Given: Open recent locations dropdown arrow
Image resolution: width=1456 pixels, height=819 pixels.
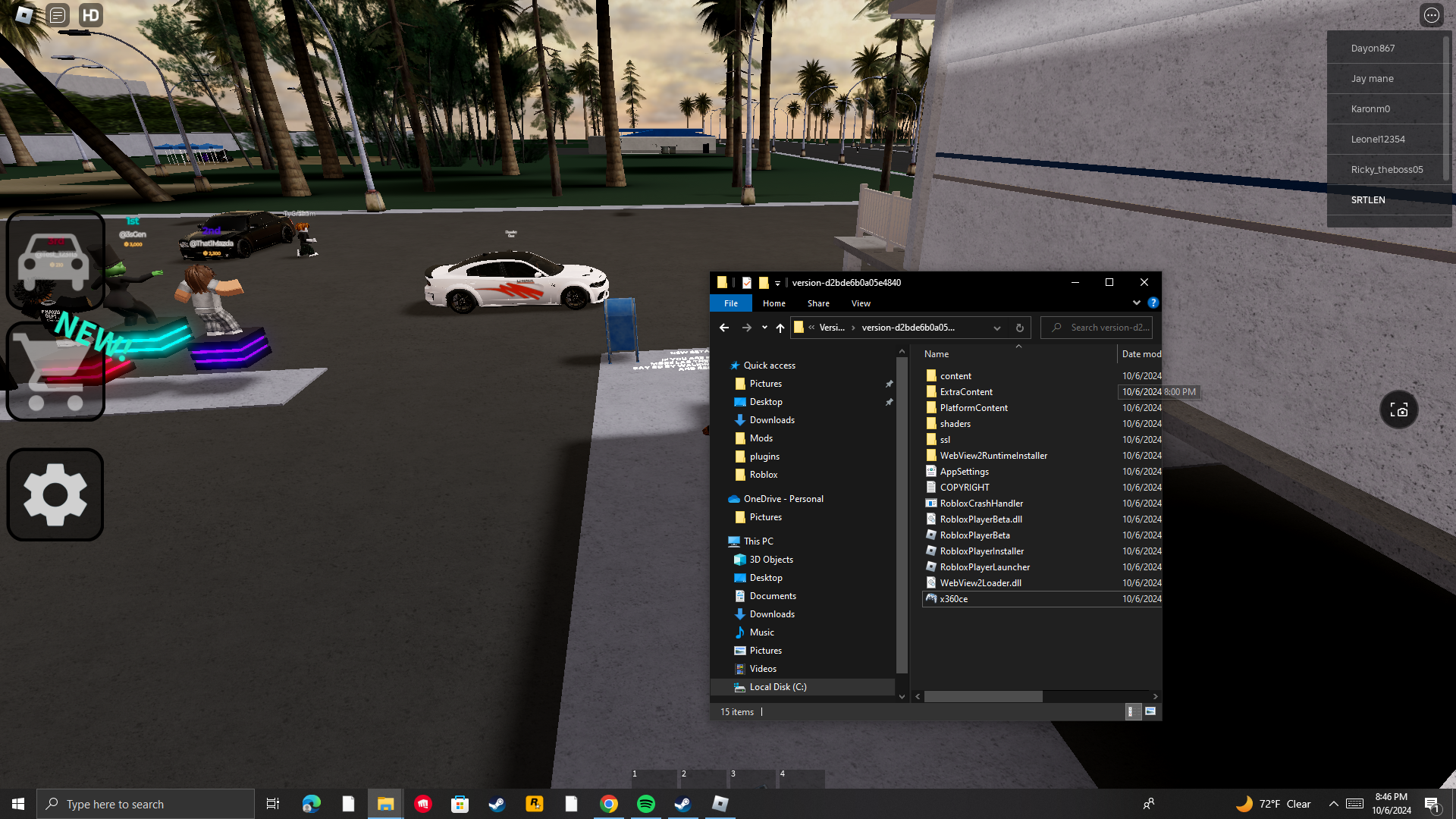Looking at the screenshot, I should (764, 328).
